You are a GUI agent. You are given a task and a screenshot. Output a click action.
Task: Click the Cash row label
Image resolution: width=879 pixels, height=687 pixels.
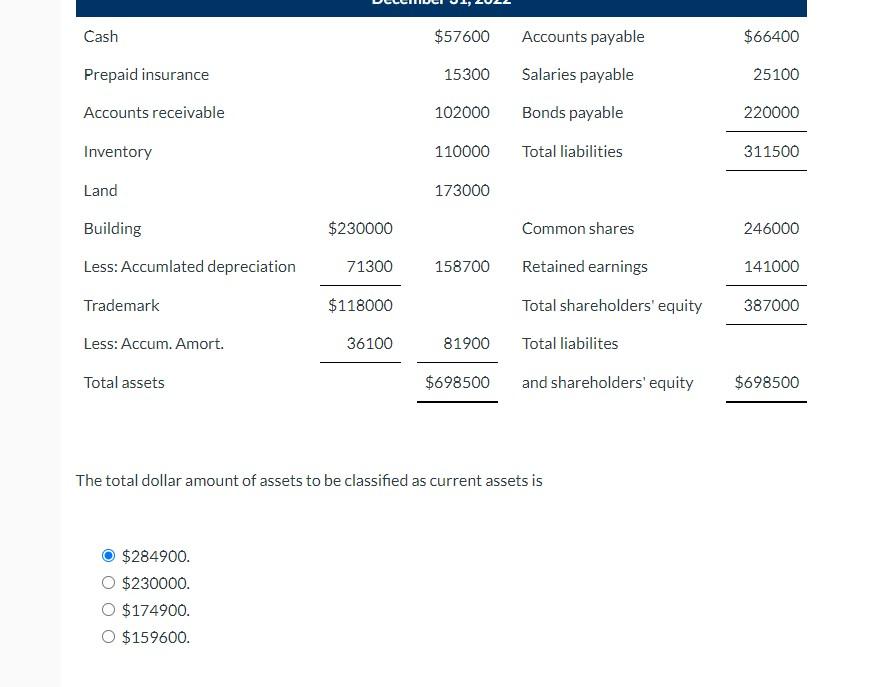pos(100,36)
